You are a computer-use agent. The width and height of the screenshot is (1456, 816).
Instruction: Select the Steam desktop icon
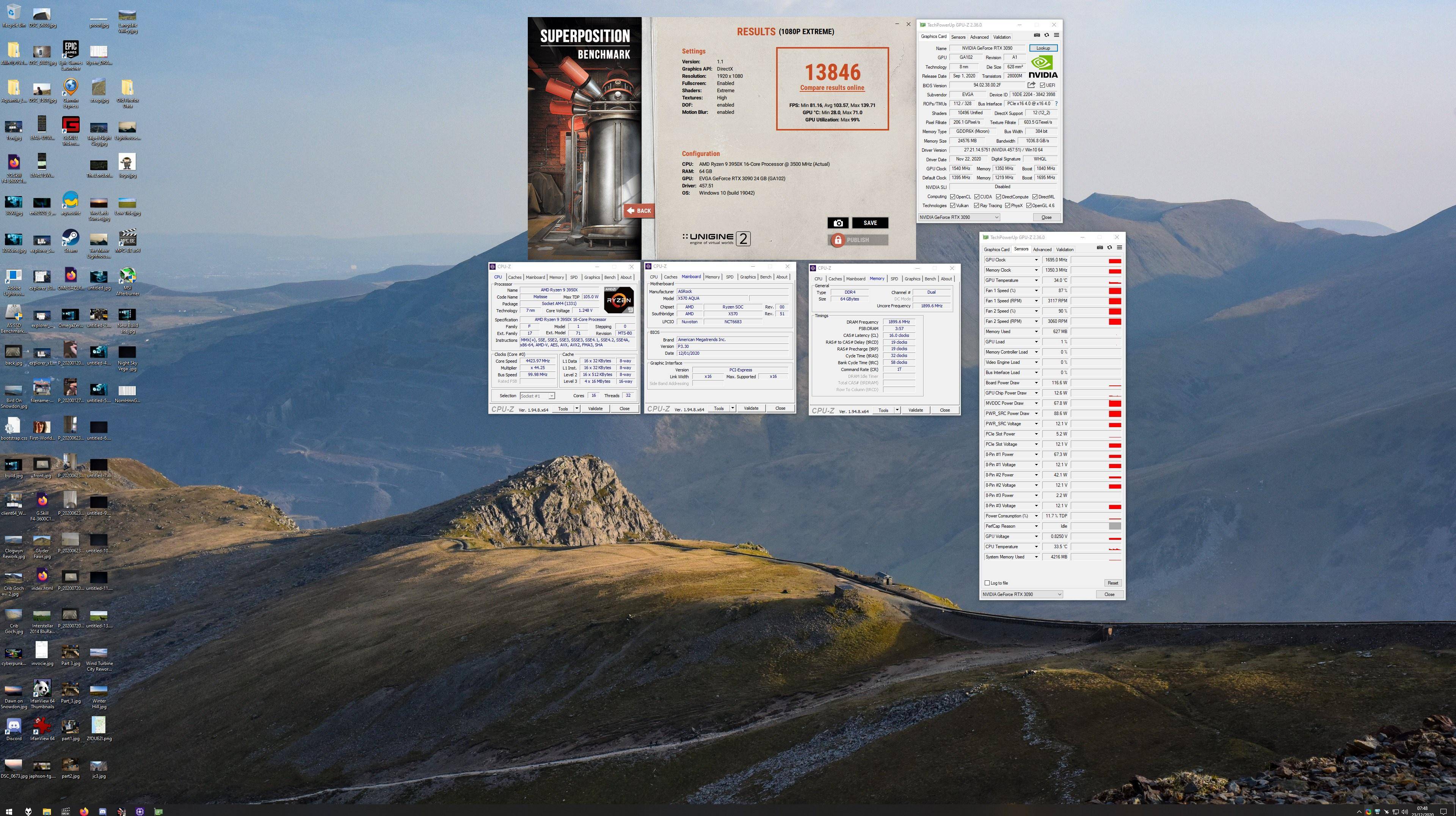pyautogui.click(x=71, y=241)
